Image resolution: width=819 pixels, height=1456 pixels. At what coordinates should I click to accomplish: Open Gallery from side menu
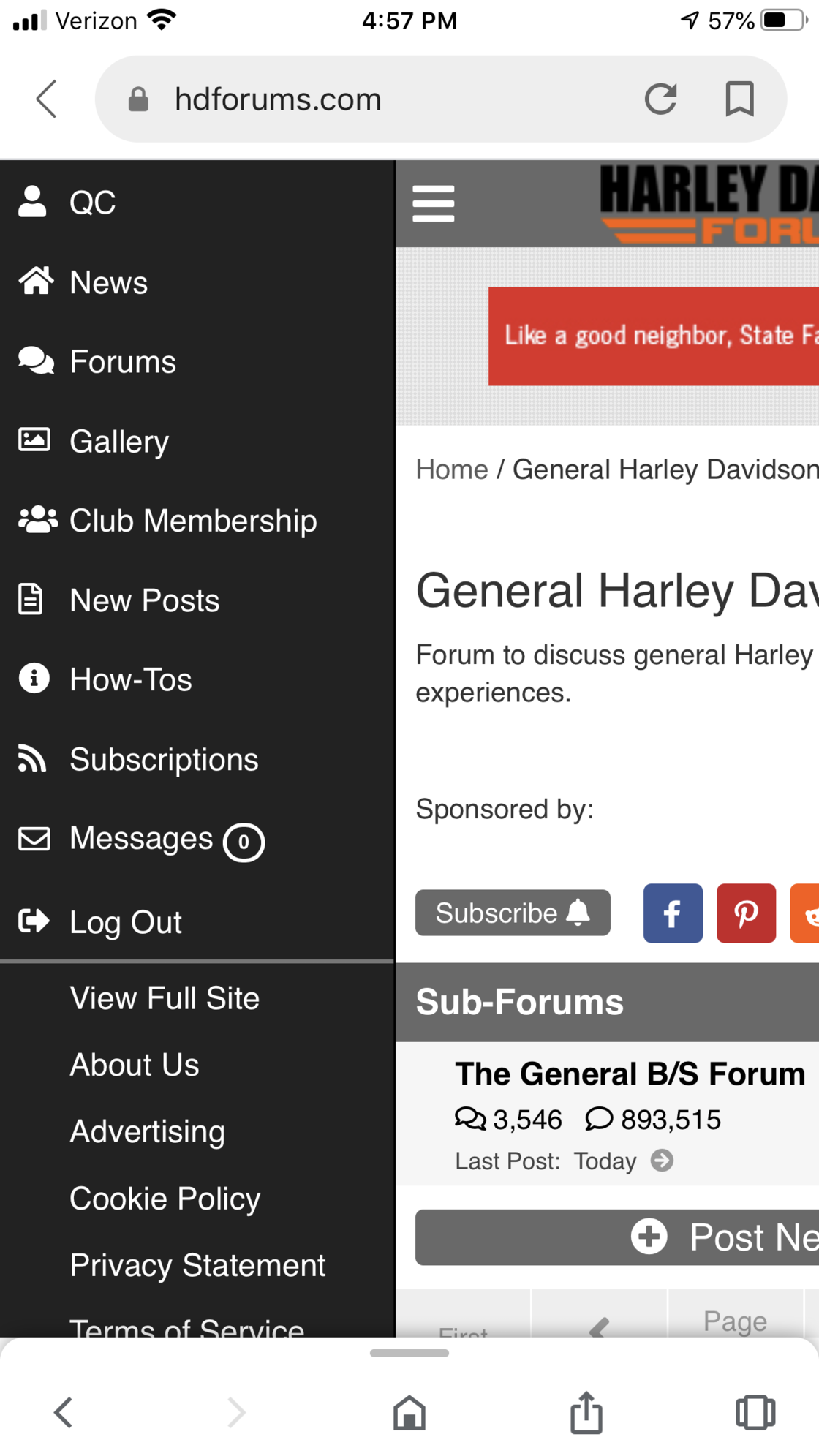tap(119, 442)
